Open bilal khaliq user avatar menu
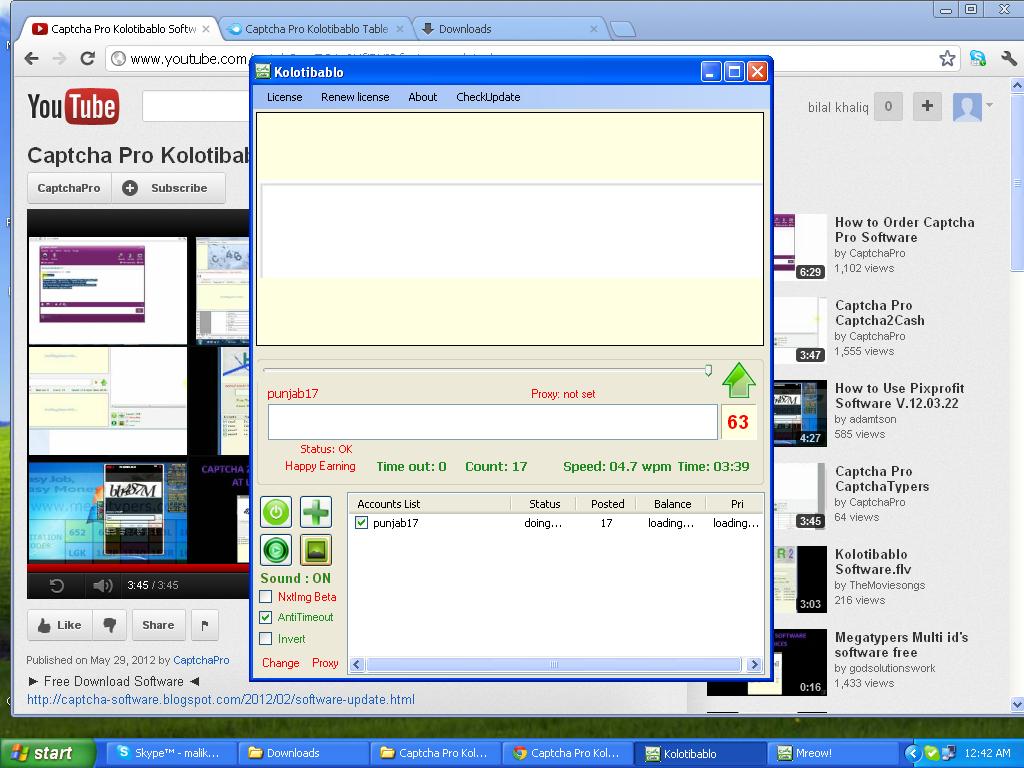This screenshot has width=1024, height=768. click(973, 106)
